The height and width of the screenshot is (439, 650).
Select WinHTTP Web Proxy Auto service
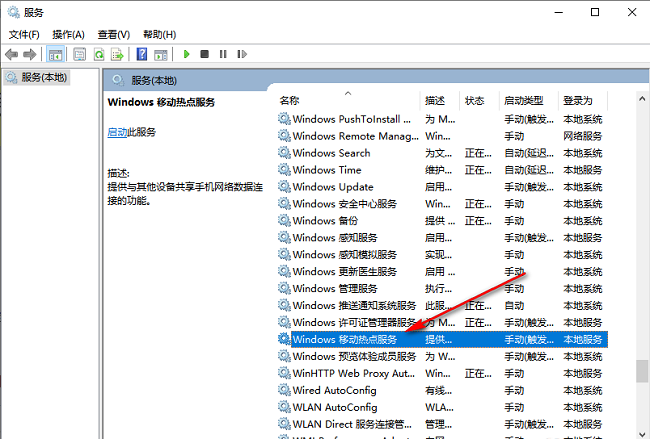tap(442, 373)
